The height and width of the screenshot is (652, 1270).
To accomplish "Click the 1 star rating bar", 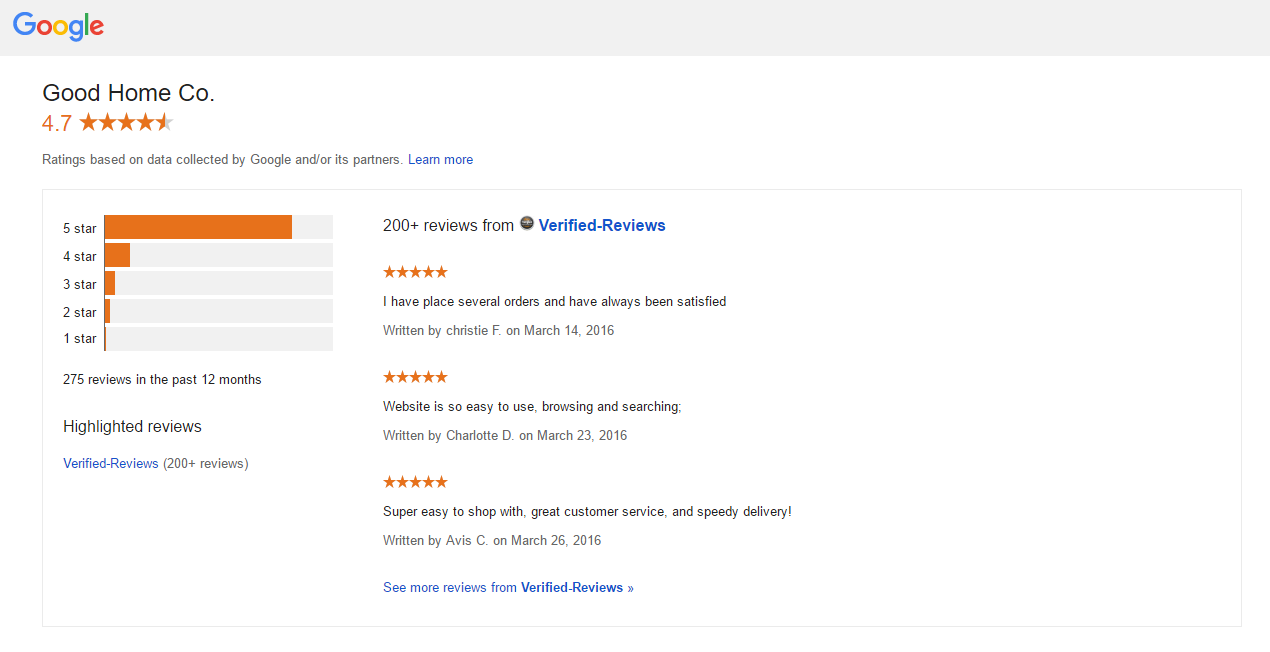I will click(x=218, y=339).
